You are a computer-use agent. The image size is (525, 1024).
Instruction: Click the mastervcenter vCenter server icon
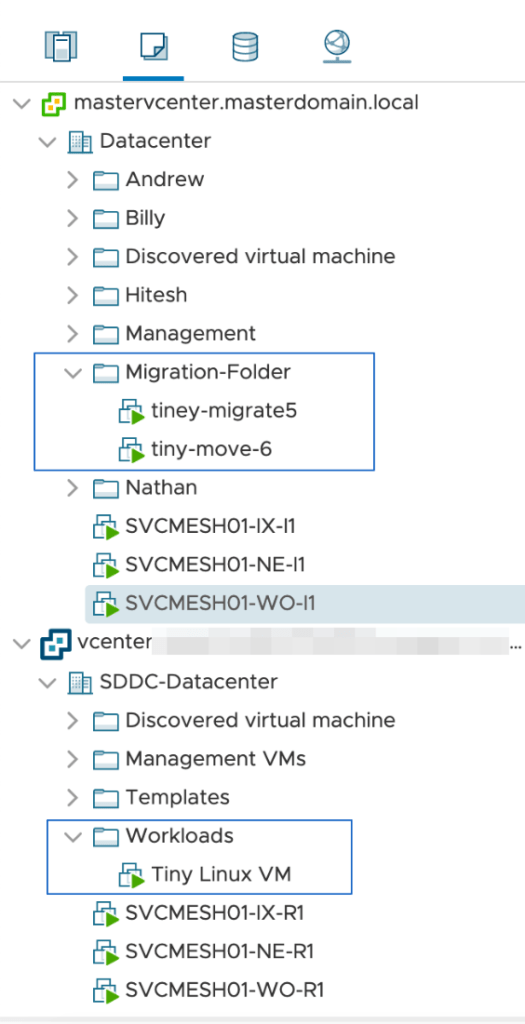54,103
